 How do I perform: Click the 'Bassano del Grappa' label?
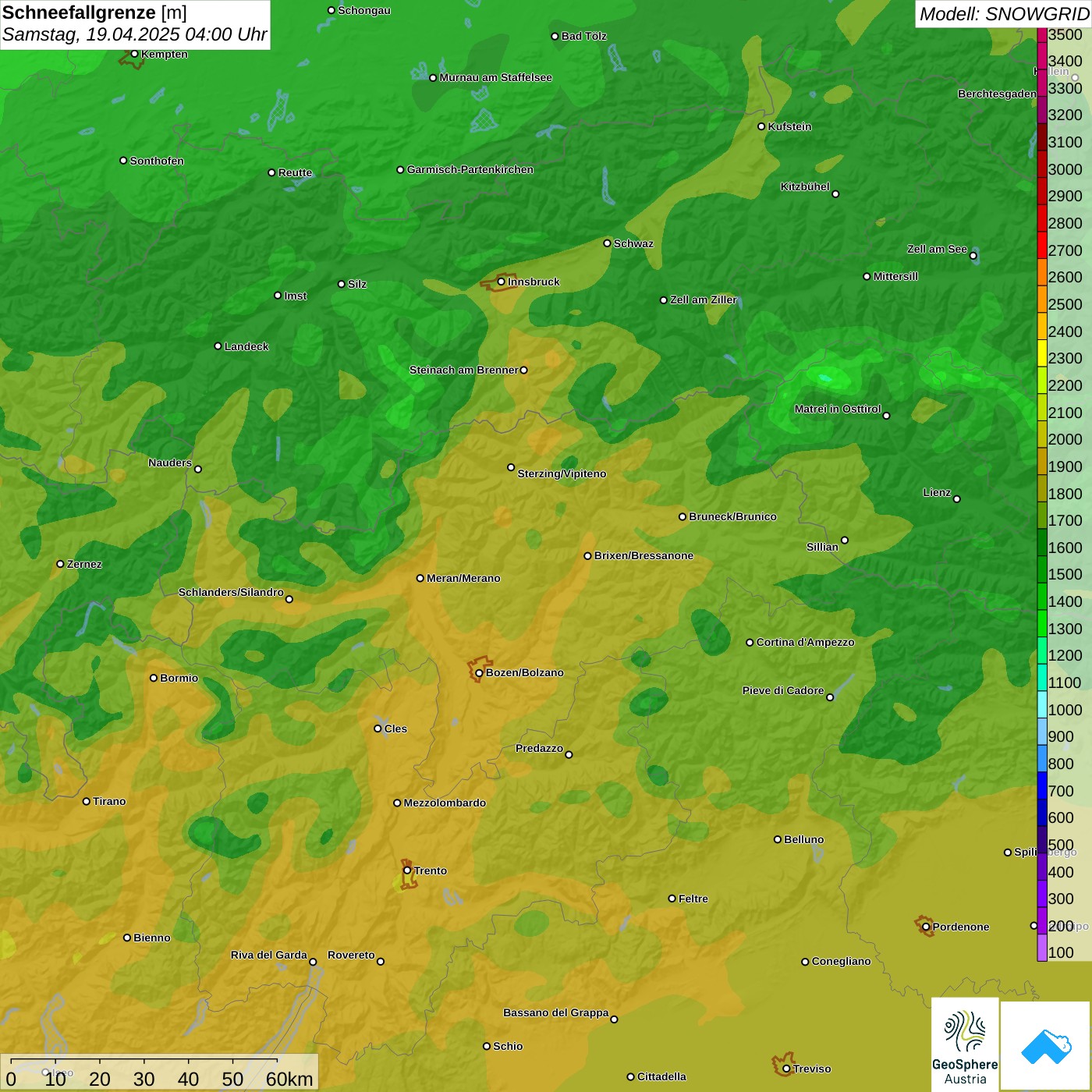[x=556, y=1012]
